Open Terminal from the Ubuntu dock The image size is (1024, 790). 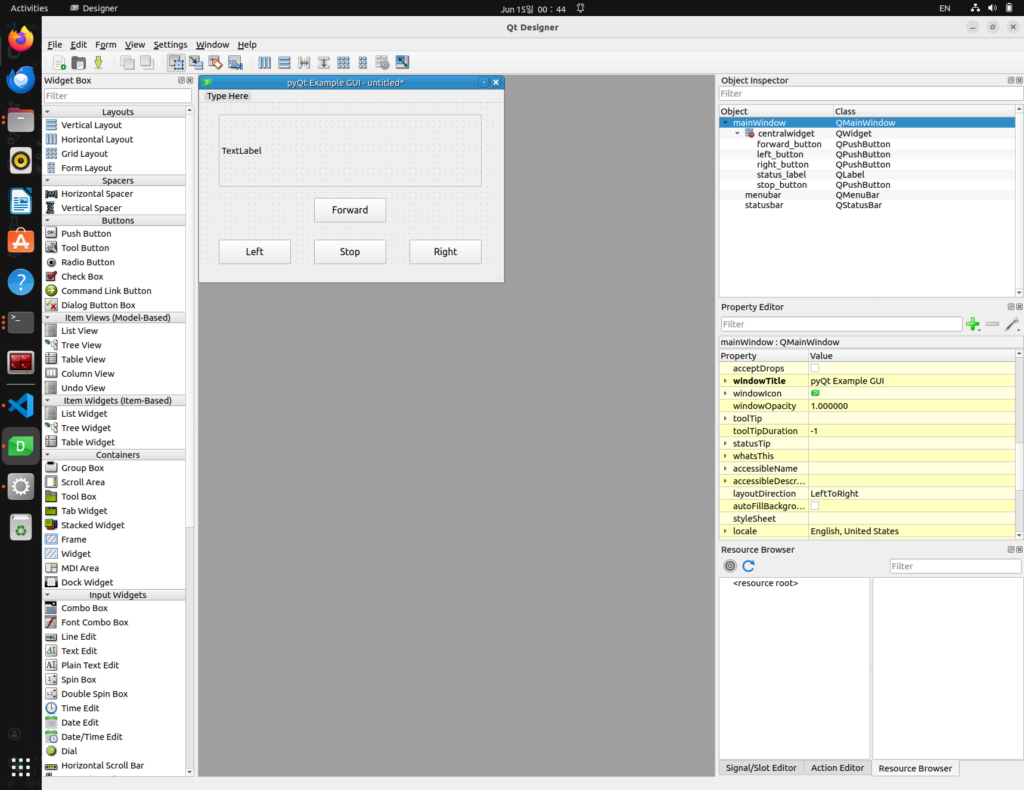coord(21,323)
